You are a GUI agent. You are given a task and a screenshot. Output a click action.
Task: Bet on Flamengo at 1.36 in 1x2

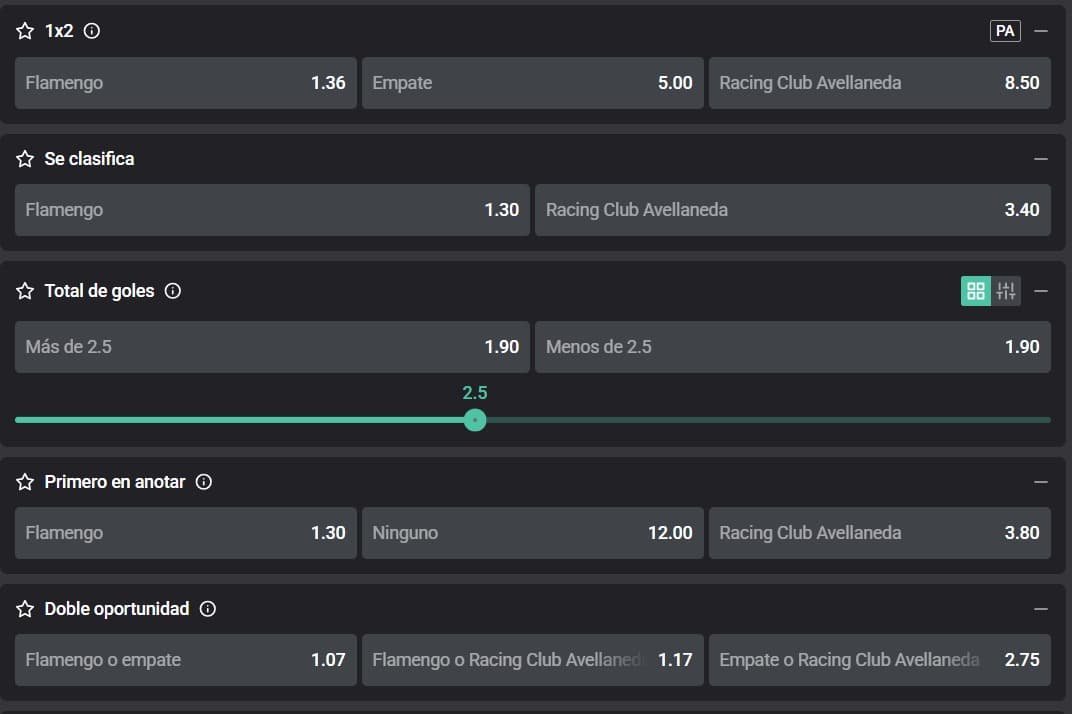[186, 83]
